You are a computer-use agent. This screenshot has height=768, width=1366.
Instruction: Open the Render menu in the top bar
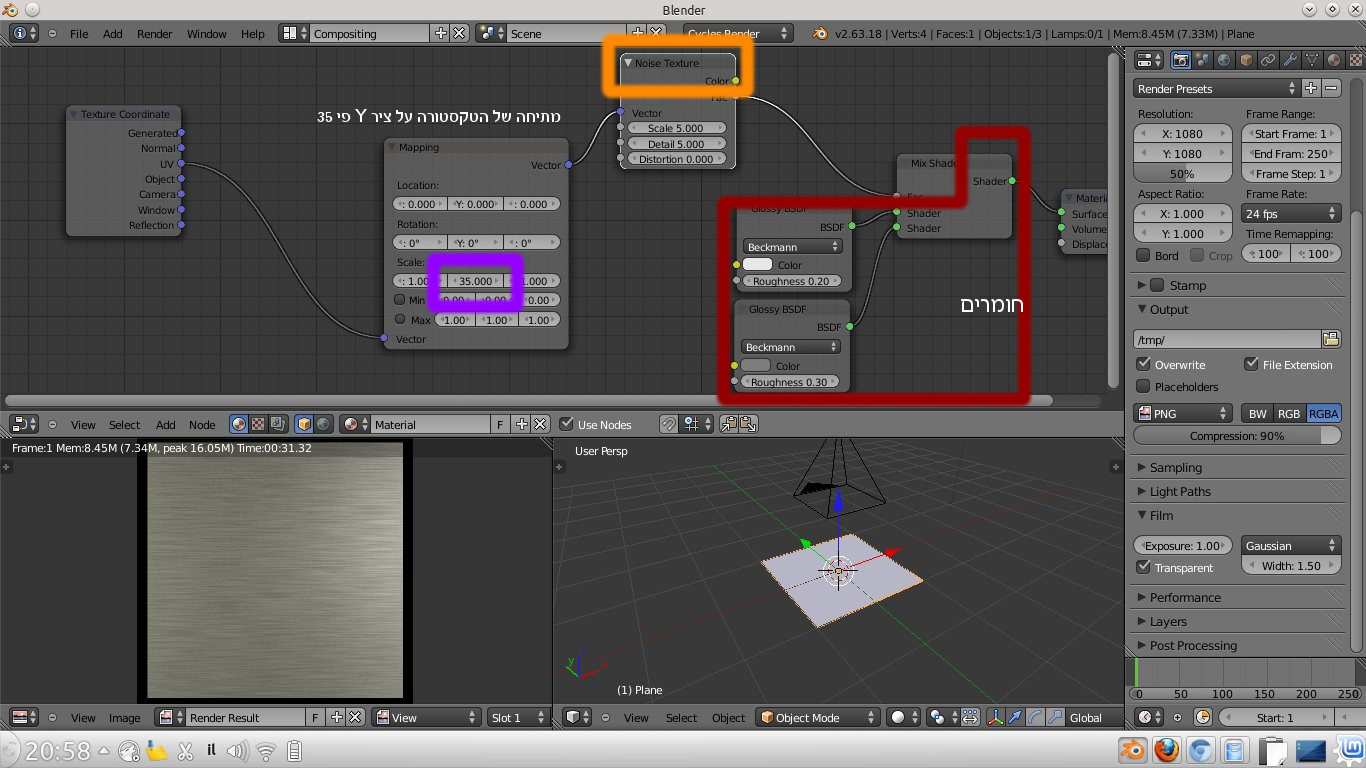click(x=154, y=33)
